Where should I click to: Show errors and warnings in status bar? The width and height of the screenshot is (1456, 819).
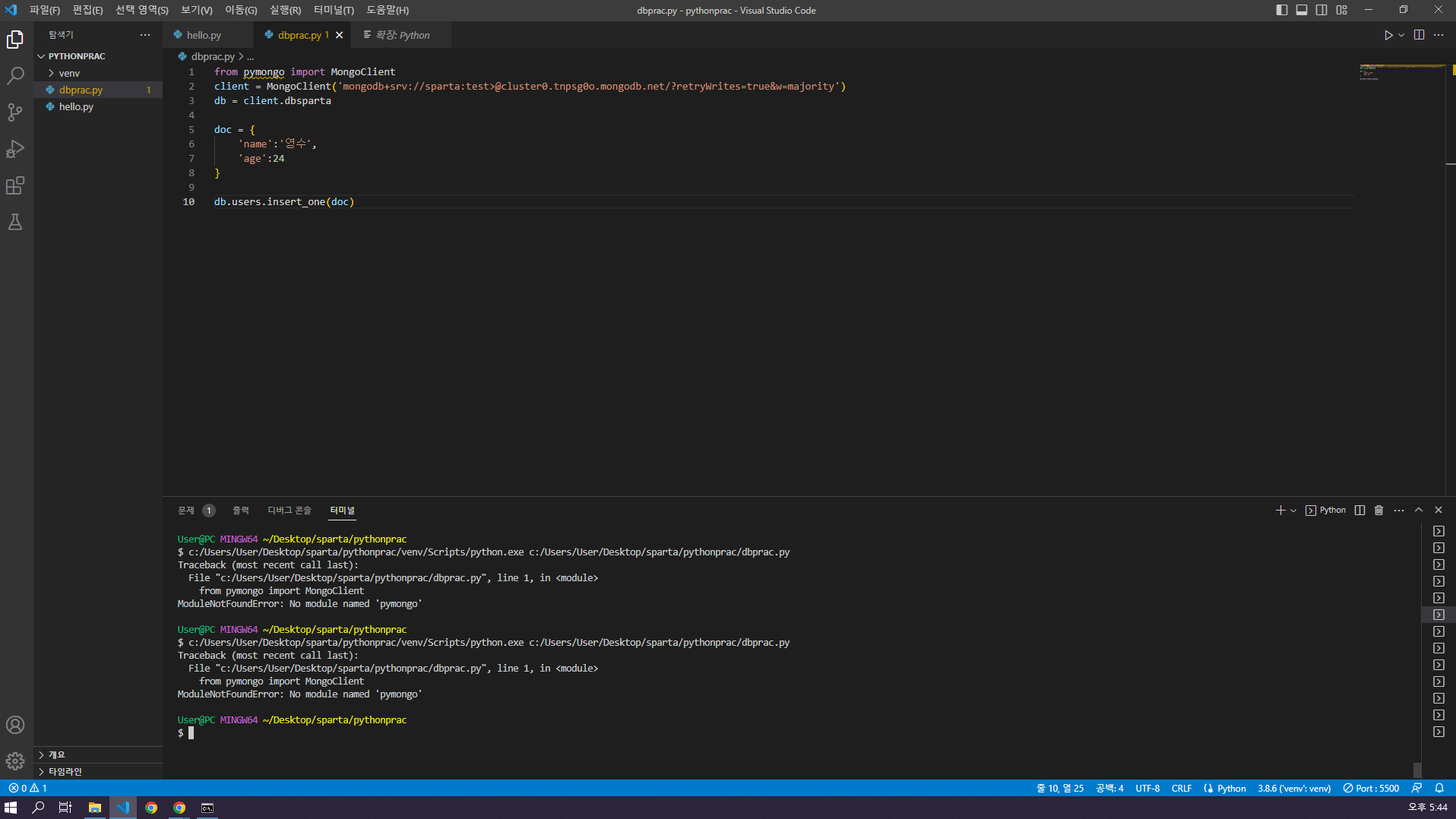(28, 789)
